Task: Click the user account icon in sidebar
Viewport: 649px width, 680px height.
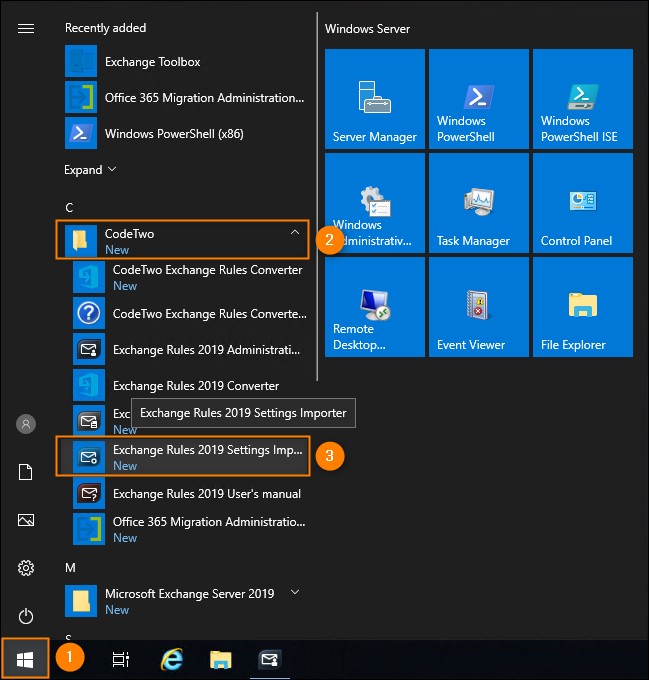Action: tap(26, 424)
